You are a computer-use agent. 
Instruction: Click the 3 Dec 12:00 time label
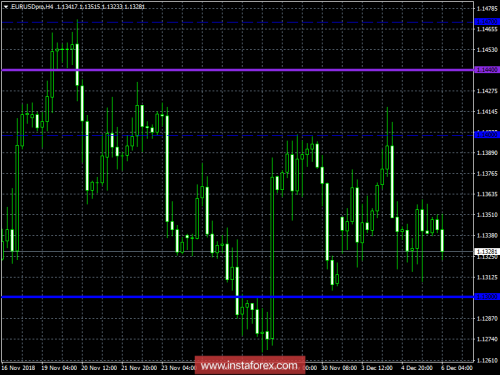click(x=377, y=368)
